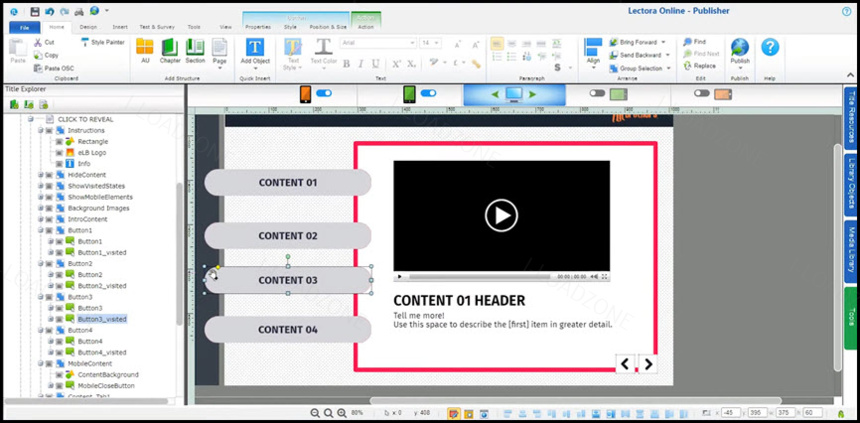Click the Text Color icon
Image resolution: width=860 pixels, height=423 pixels.
coord(324,47)
